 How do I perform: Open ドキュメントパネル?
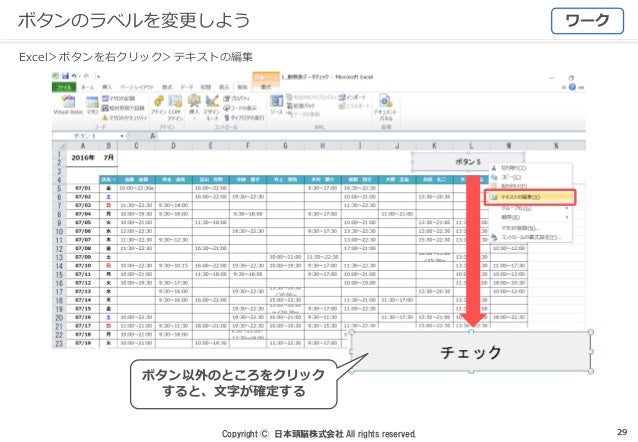pyautogui.click(x=386, y=107)
